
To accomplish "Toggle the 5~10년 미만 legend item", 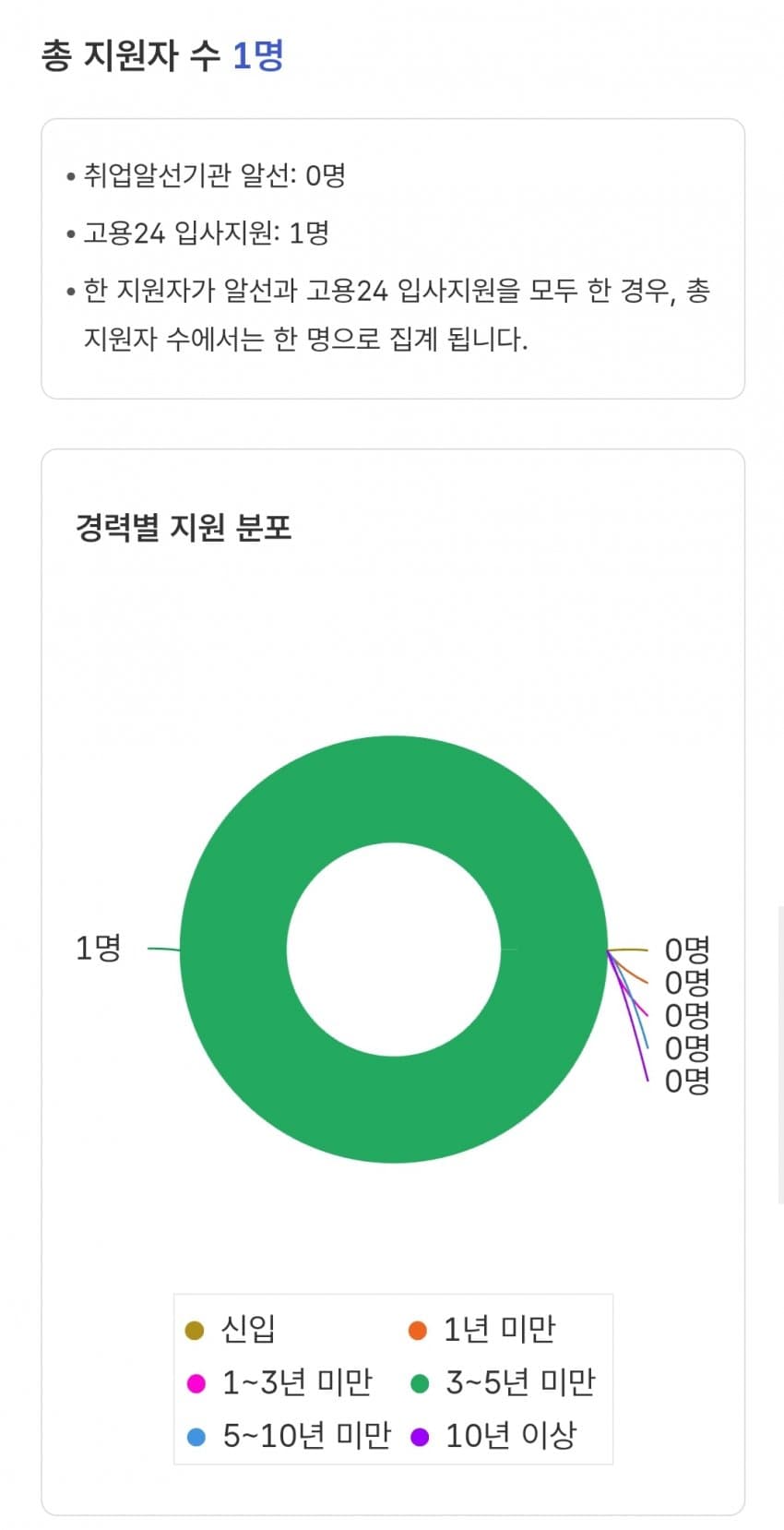I will point(289,1436).
